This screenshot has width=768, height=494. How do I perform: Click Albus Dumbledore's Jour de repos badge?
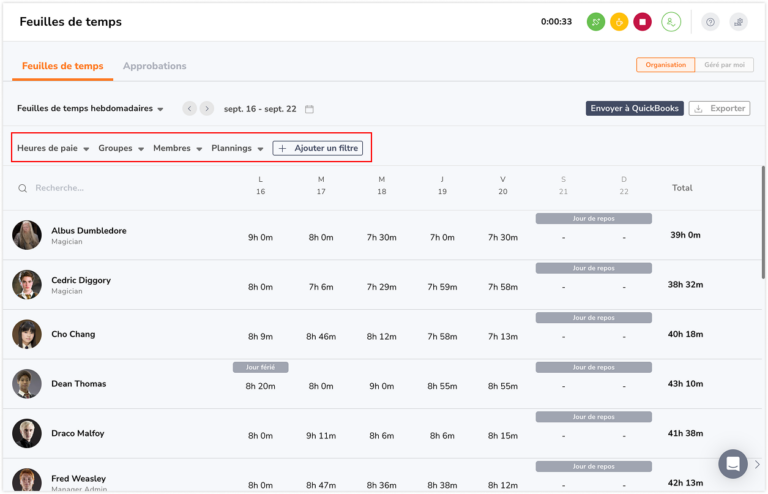pyautogui.click(x=593, y=218)
